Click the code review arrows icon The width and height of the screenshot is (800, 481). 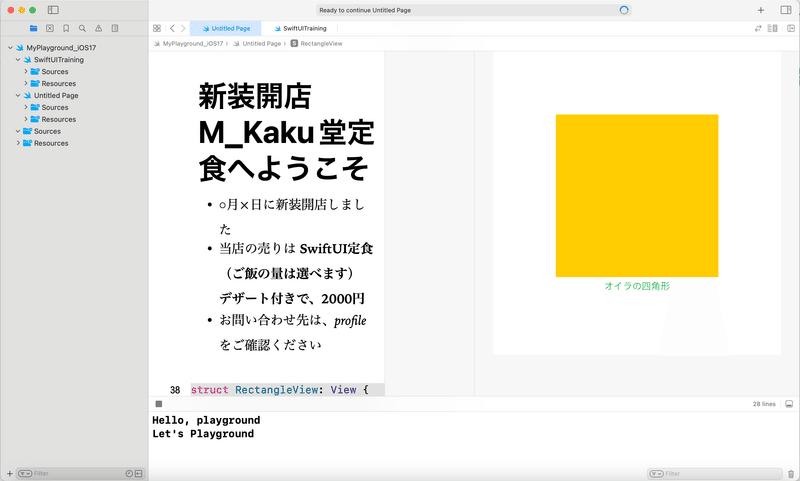point(758,29)
